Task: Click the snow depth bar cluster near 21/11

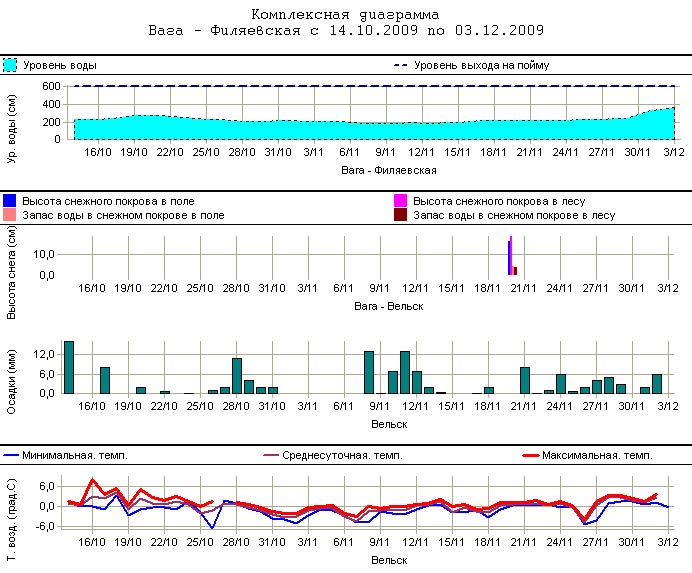Action: point(511,258)
